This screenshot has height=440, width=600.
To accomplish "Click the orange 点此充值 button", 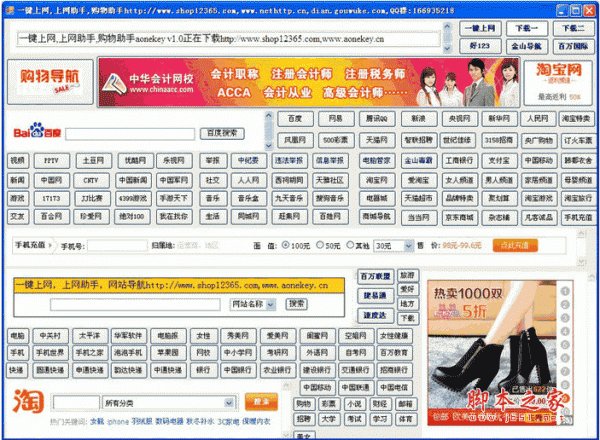I will [515, 245].
